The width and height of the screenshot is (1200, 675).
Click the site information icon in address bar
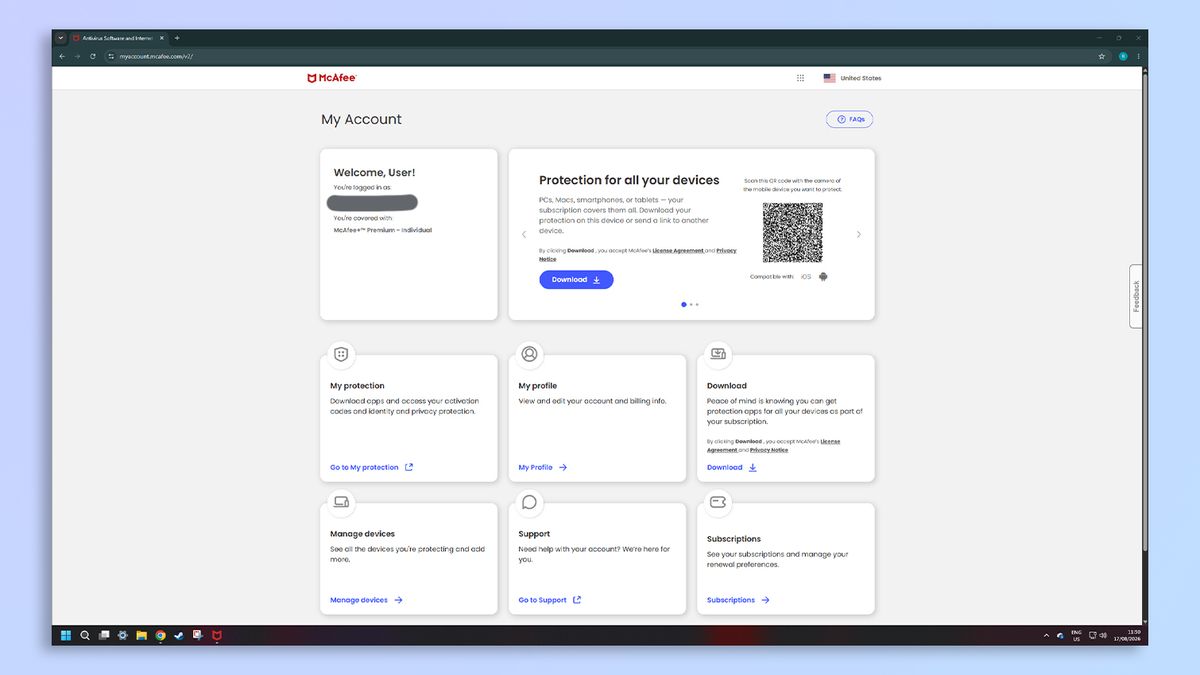tap(111, 56)
